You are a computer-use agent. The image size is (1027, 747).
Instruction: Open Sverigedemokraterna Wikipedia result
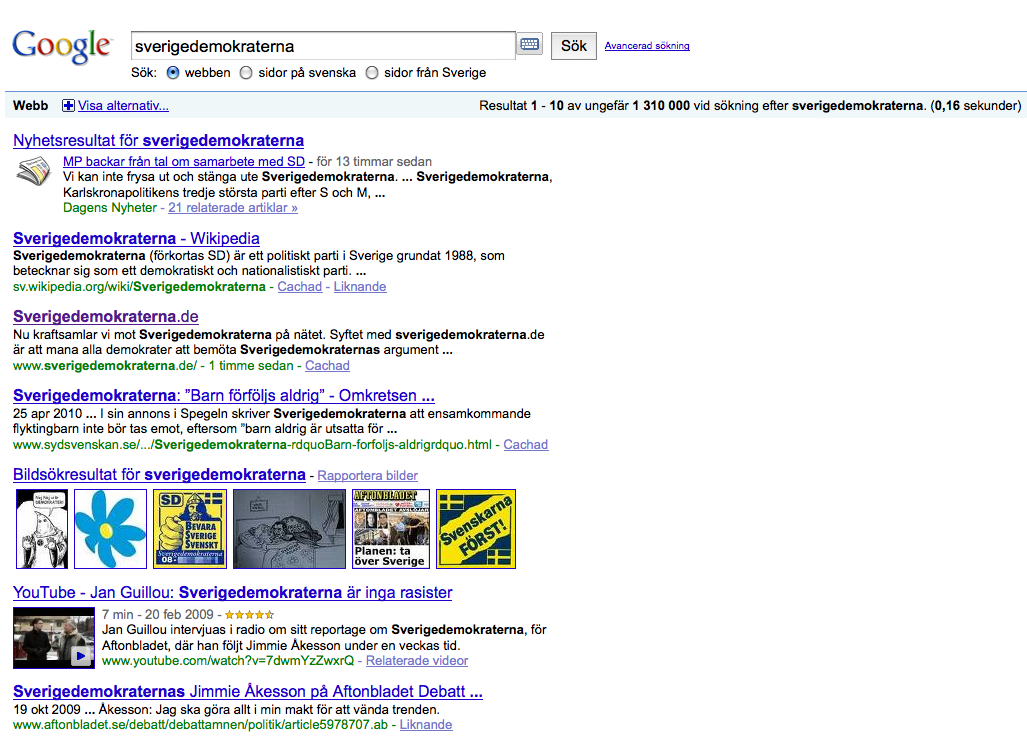[x=136, y=238]
